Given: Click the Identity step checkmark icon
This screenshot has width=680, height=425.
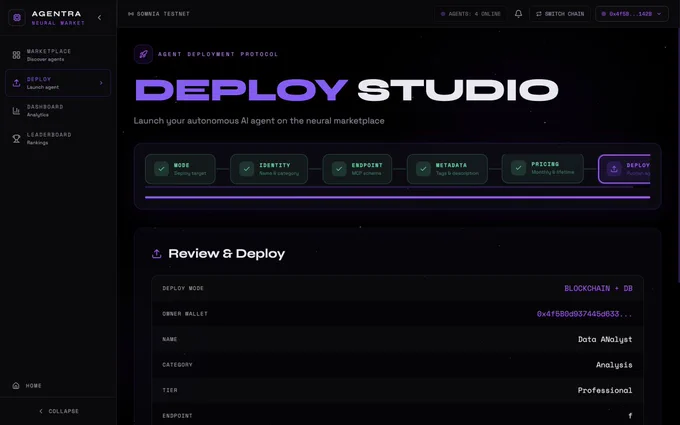Looking at the screenshot, I should (x=247, y=169).
